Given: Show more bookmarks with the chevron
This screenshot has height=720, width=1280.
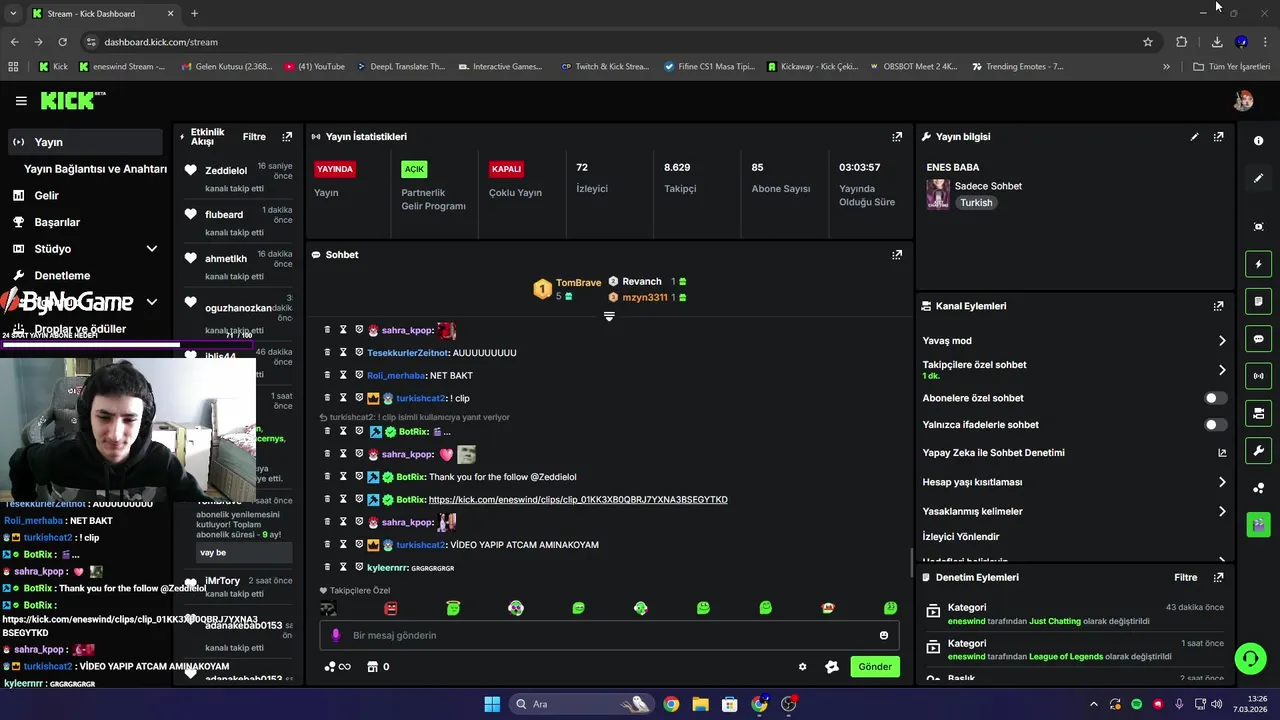Looking at the screenshot, I should pyautogui.click(x=1166, y=67).
